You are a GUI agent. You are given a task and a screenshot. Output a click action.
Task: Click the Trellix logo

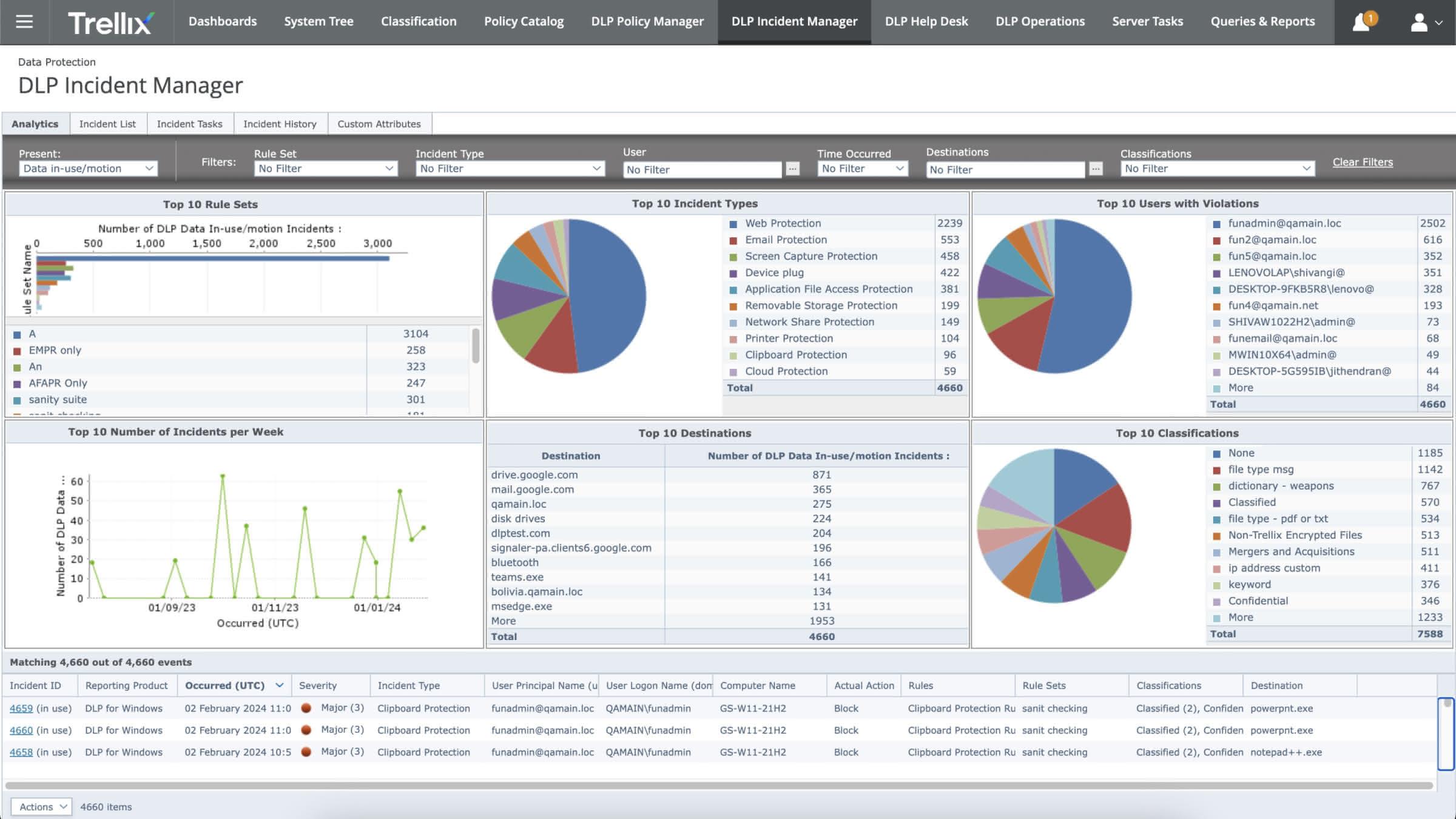coord(110,23)
